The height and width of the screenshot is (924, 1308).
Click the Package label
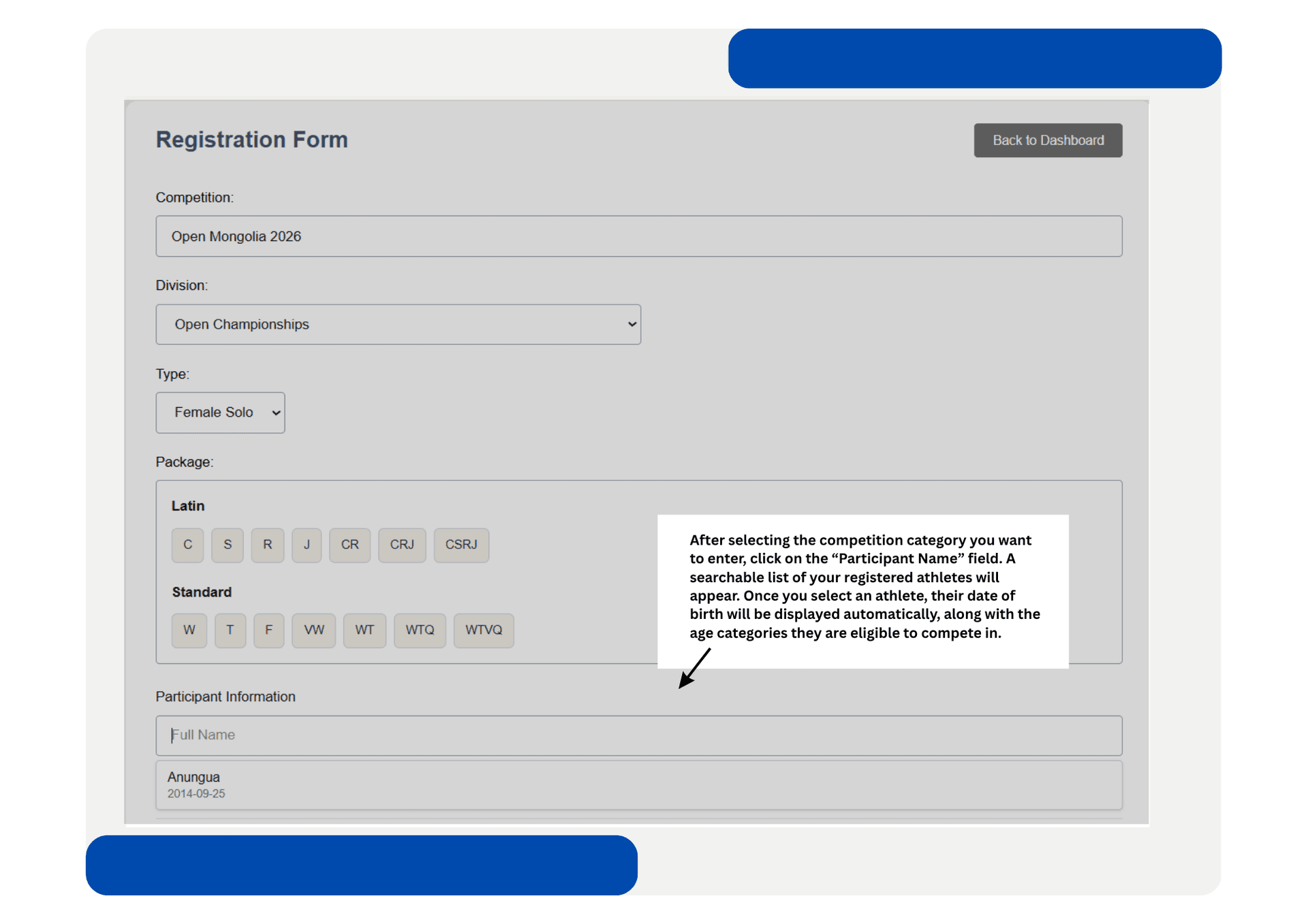coord(185,462)
